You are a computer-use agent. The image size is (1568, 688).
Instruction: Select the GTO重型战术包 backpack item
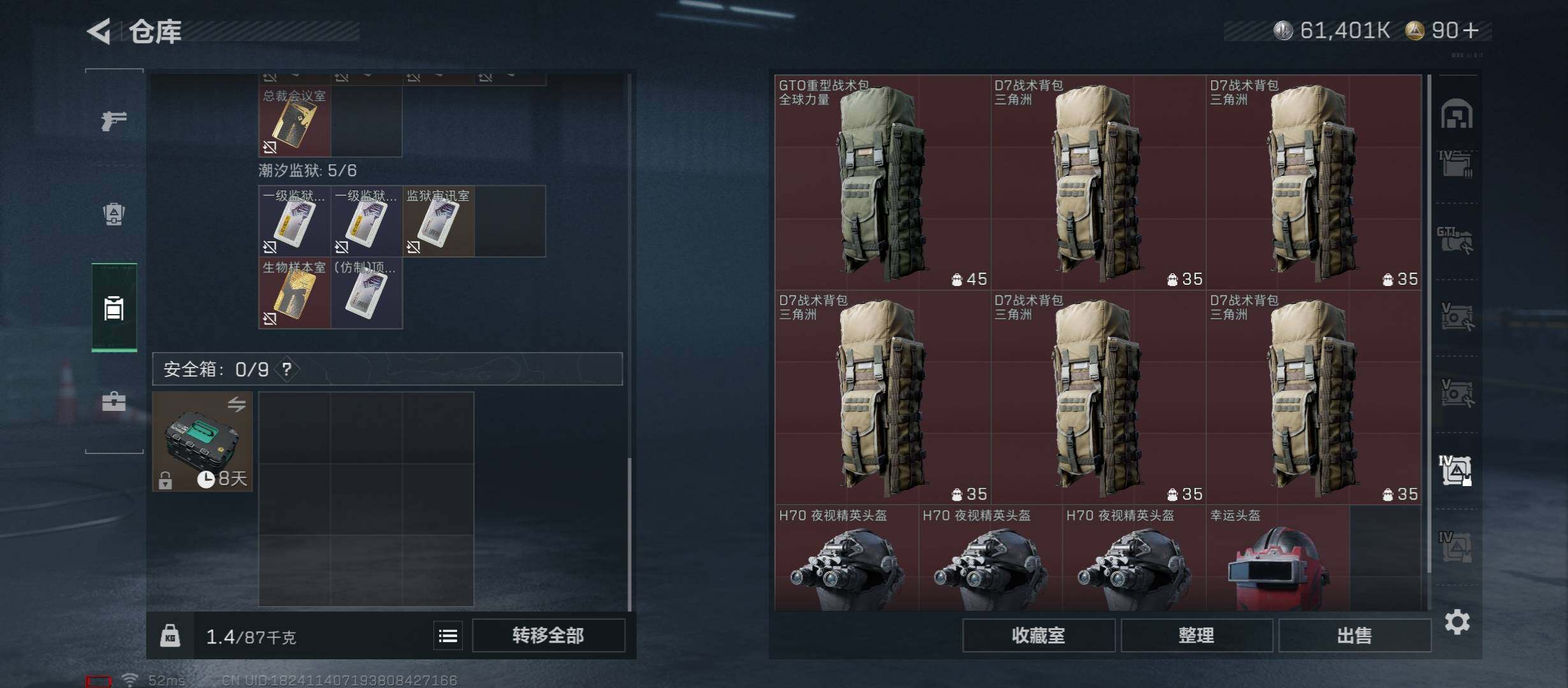883,182
